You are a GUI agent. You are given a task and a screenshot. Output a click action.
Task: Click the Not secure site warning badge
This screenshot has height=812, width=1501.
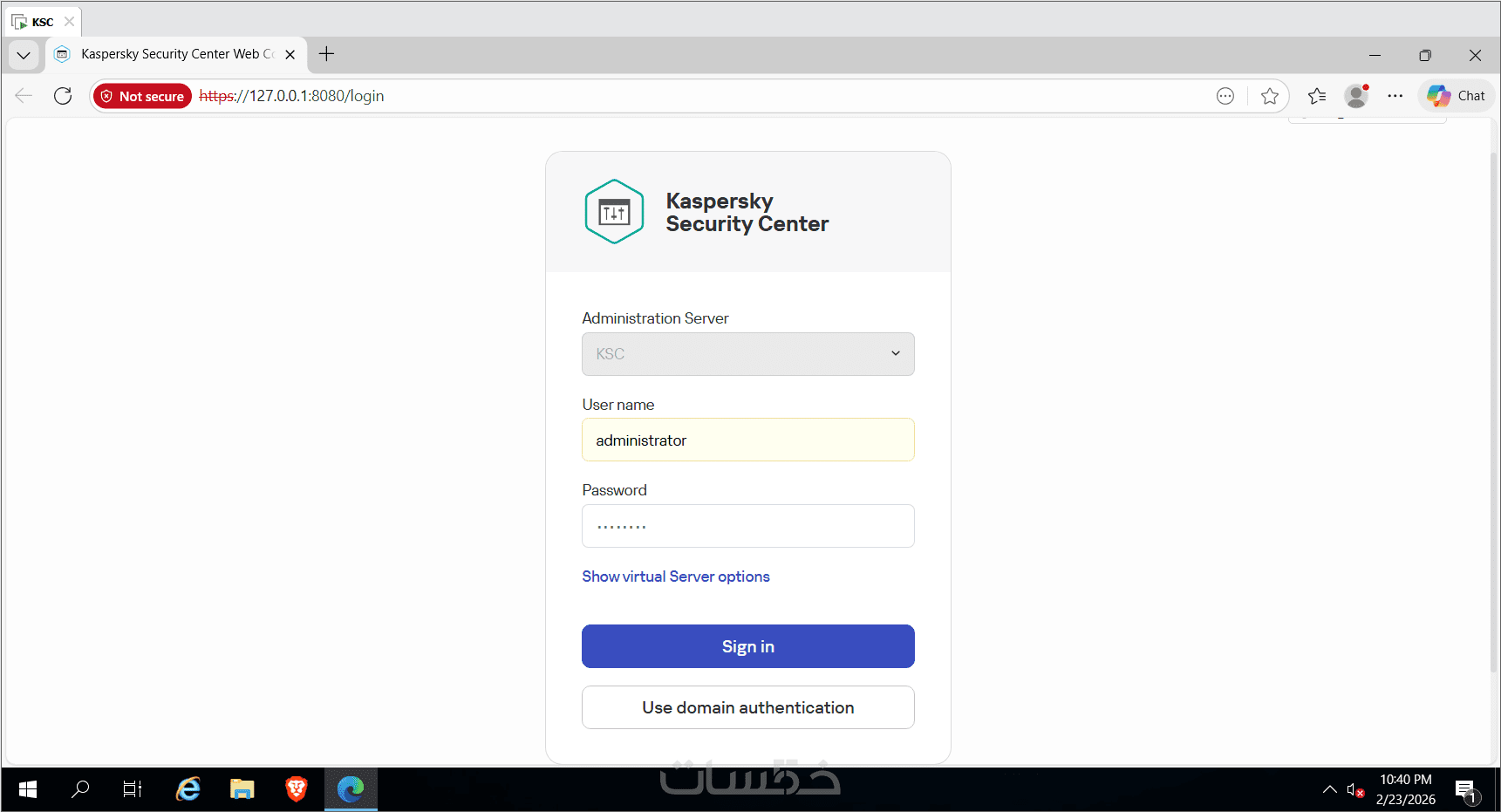click(142, 96)
